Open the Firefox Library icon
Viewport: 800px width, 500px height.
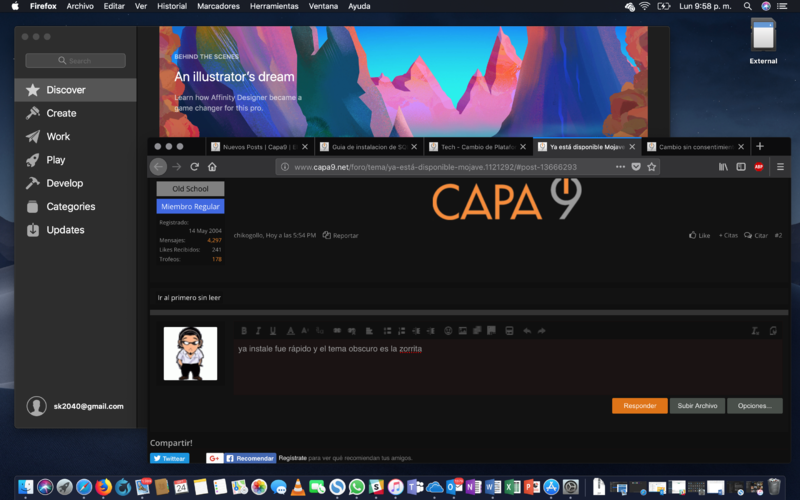pyautogui.click(x=723, y=167)
